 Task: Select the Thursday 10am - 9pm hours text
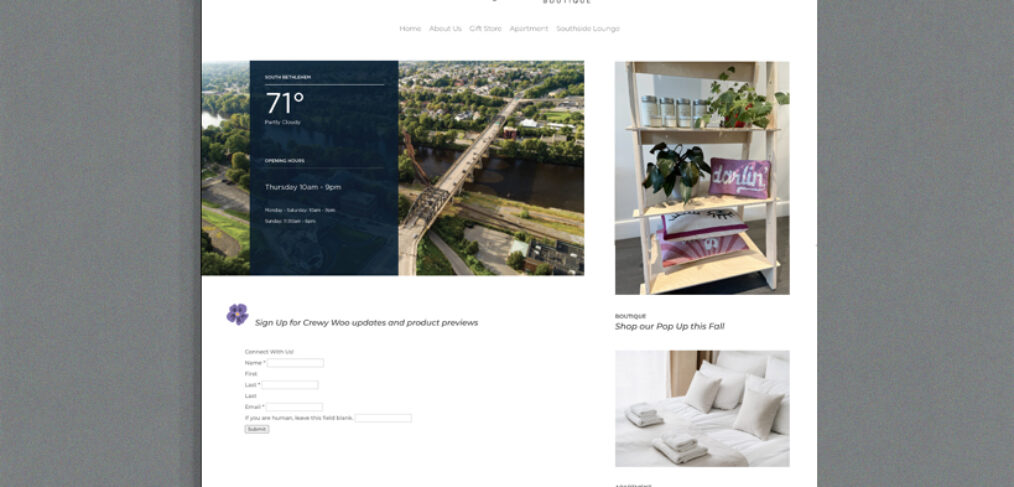click(303, 187)
